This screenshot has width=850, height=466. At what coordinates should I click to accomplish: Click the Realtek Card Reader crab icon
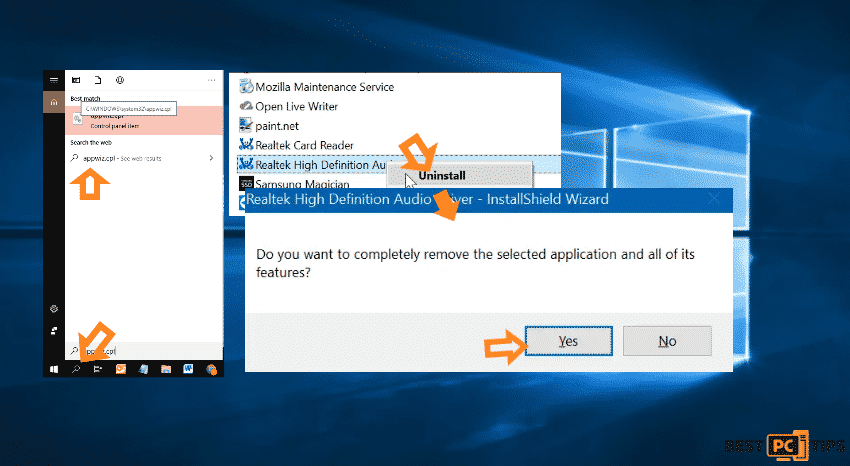coord(246,144)
